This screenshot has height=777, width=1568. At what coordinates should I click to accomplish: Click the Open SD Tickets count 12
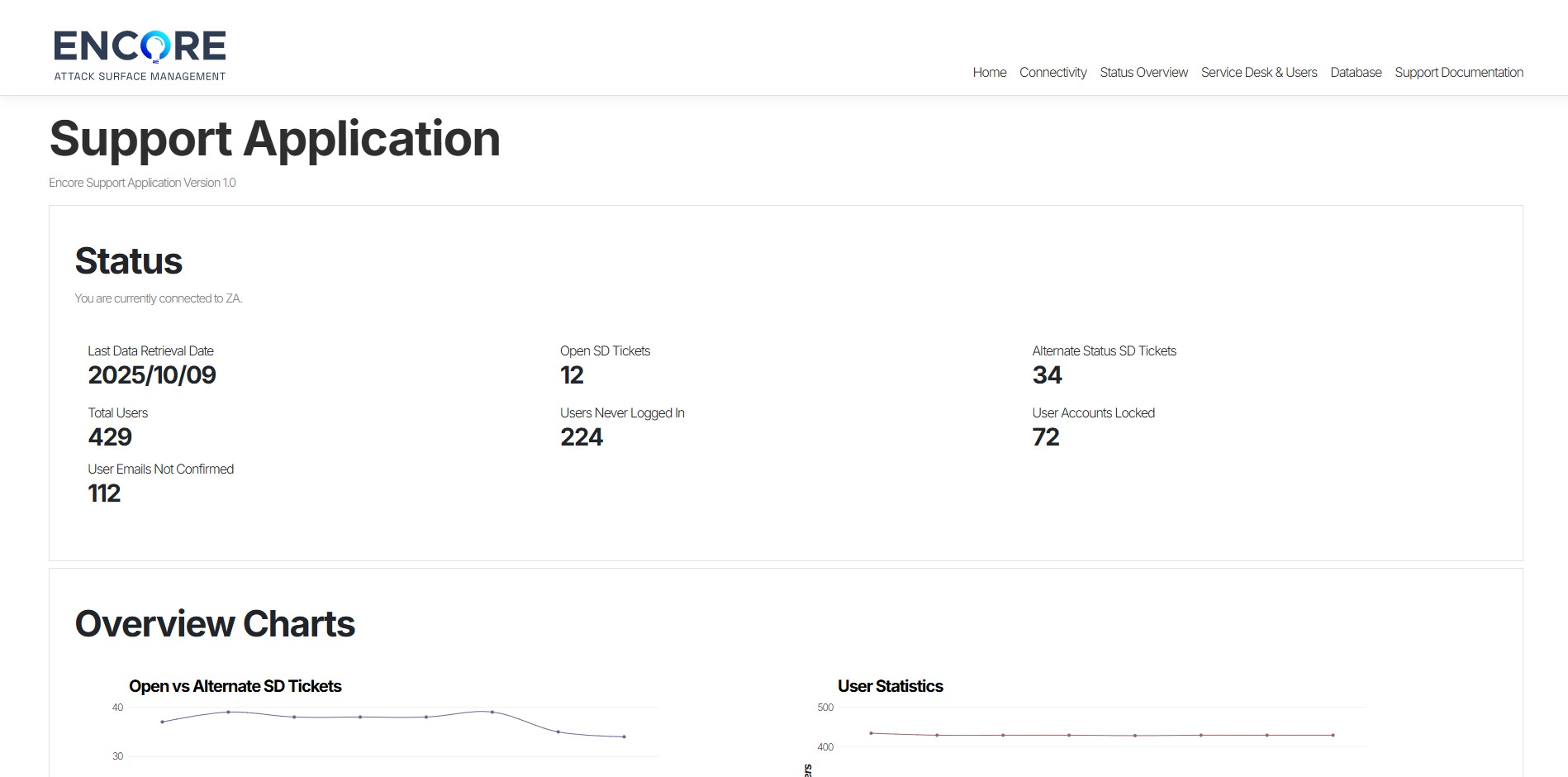pyautogui.click(x=572, y=375)
